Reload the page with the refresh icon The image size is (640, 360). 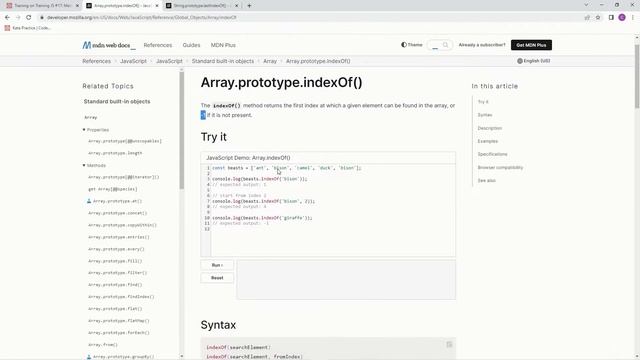pos(29,18)
